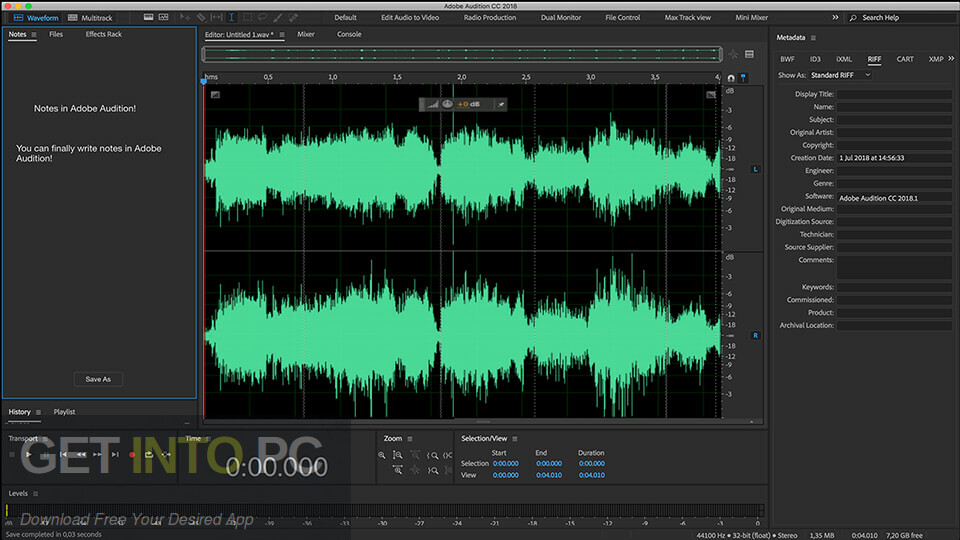
Task: Choose the Dual Monitor workspace
Action: click(561, 18)
